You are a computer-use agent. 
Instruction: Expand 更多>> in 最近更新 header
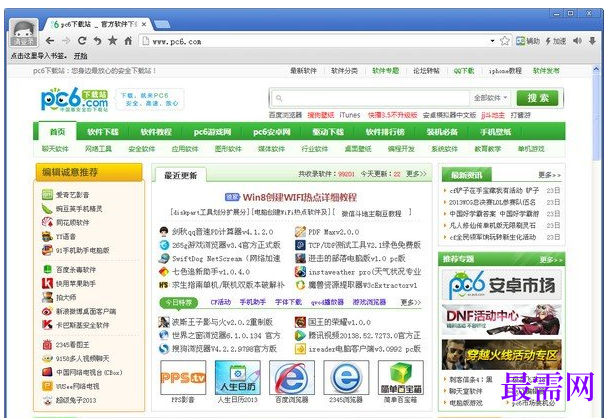416,174
